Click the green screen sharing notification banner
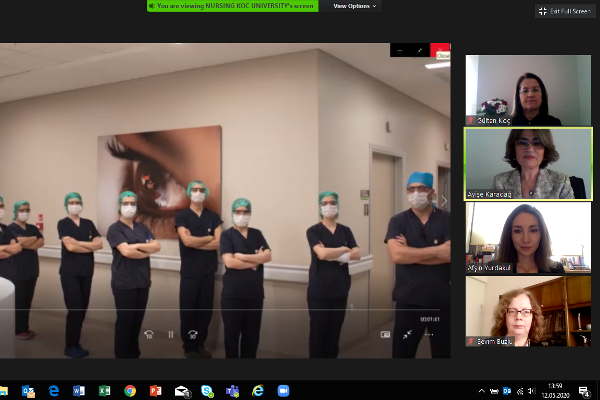600x400 pixels. (233, 6)
